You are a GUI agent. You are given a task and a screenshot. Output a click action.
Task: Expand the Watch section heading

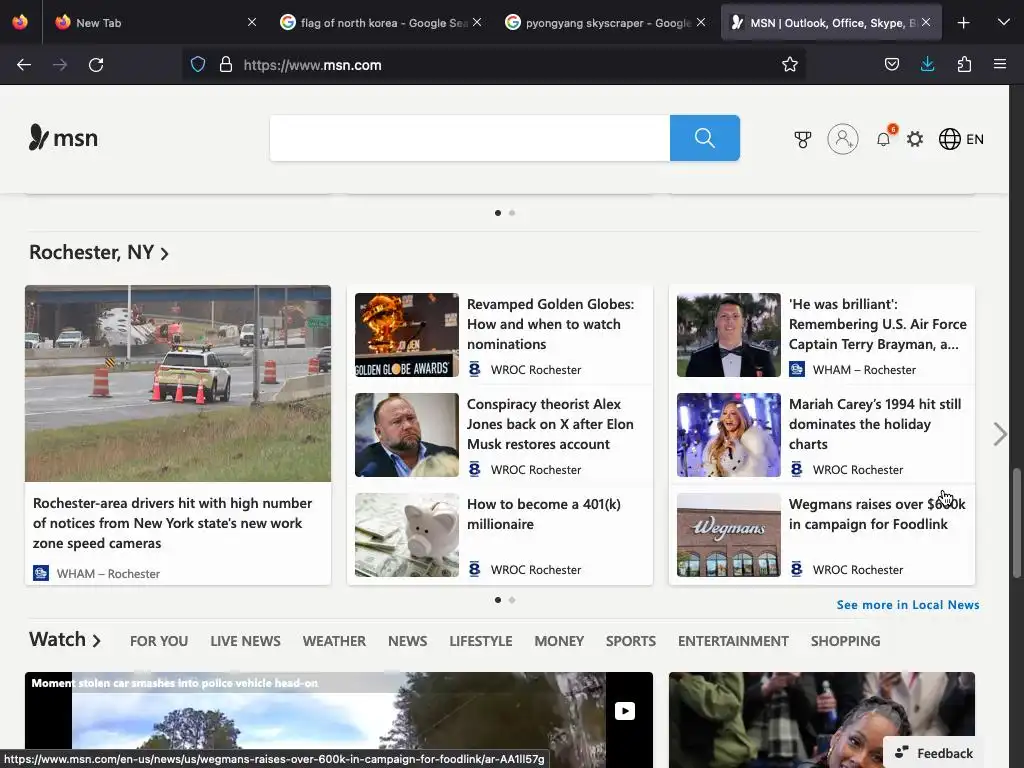(x=65, y=639)
